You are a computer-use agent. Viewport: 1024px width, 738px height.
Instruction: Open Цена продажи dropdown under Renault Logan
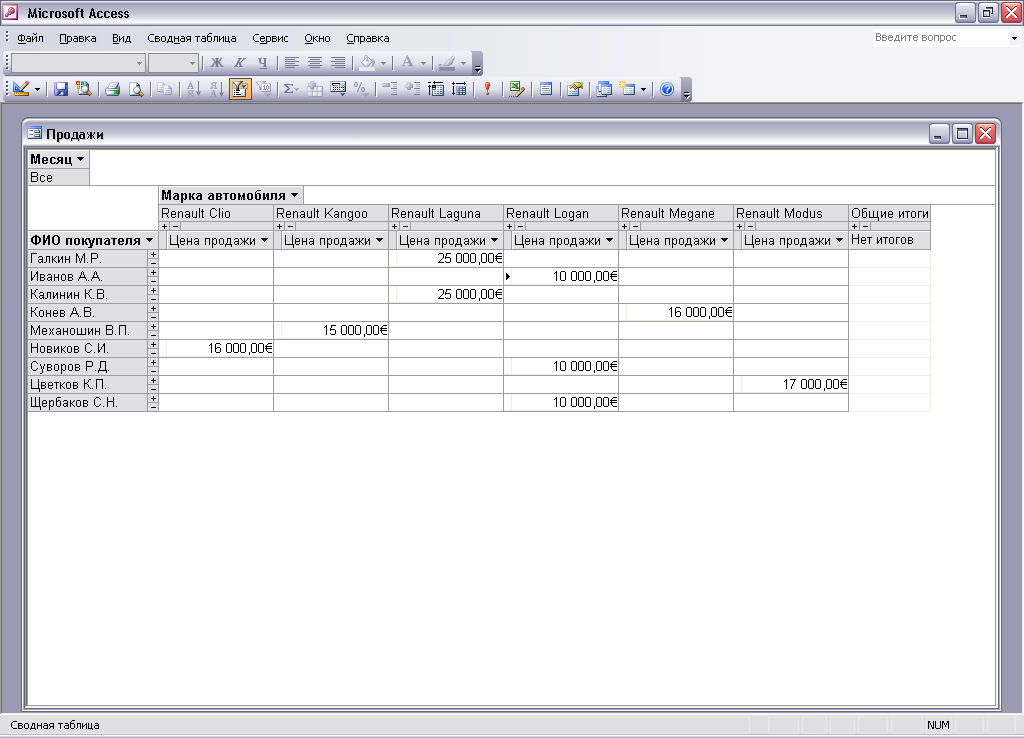609,240
